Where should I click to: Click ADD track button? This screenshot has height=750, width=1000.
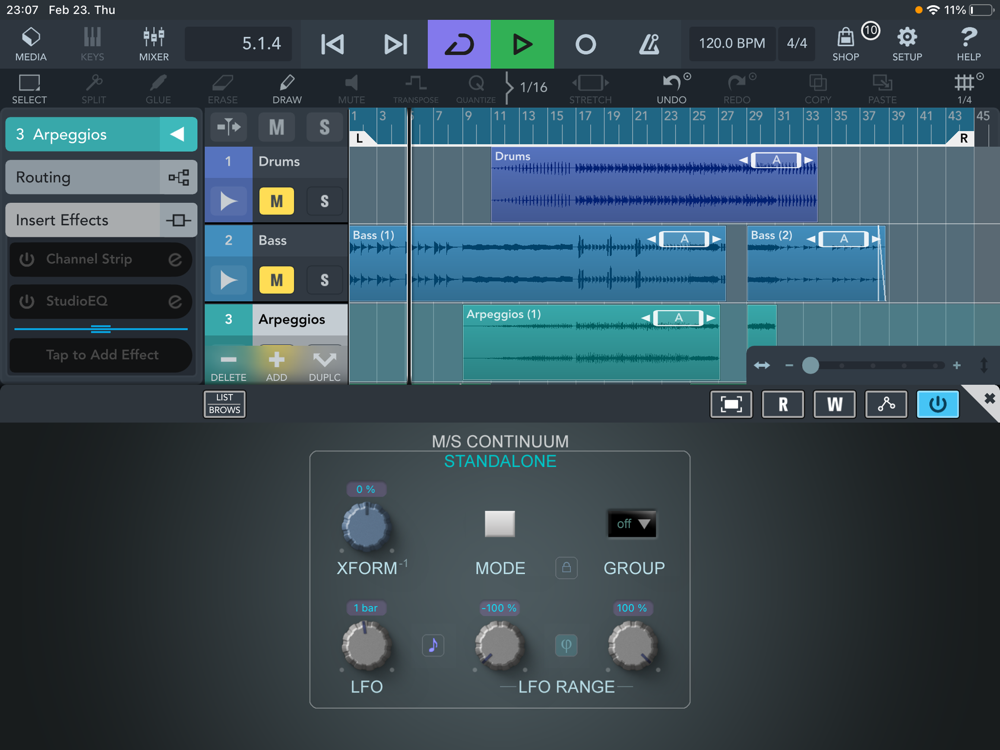pos(276,366)
